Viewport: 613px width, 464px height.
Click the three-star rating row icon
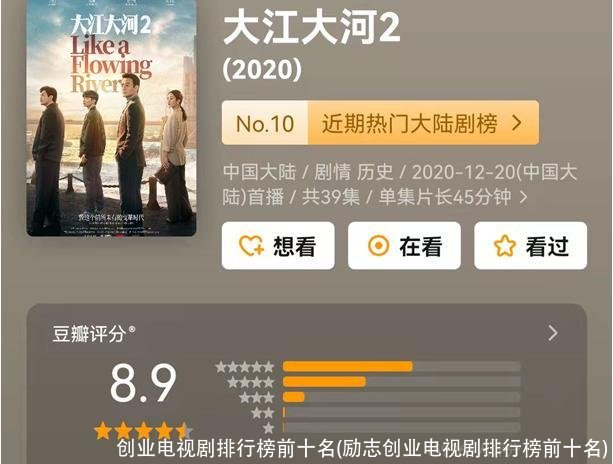tap(256, 398)
